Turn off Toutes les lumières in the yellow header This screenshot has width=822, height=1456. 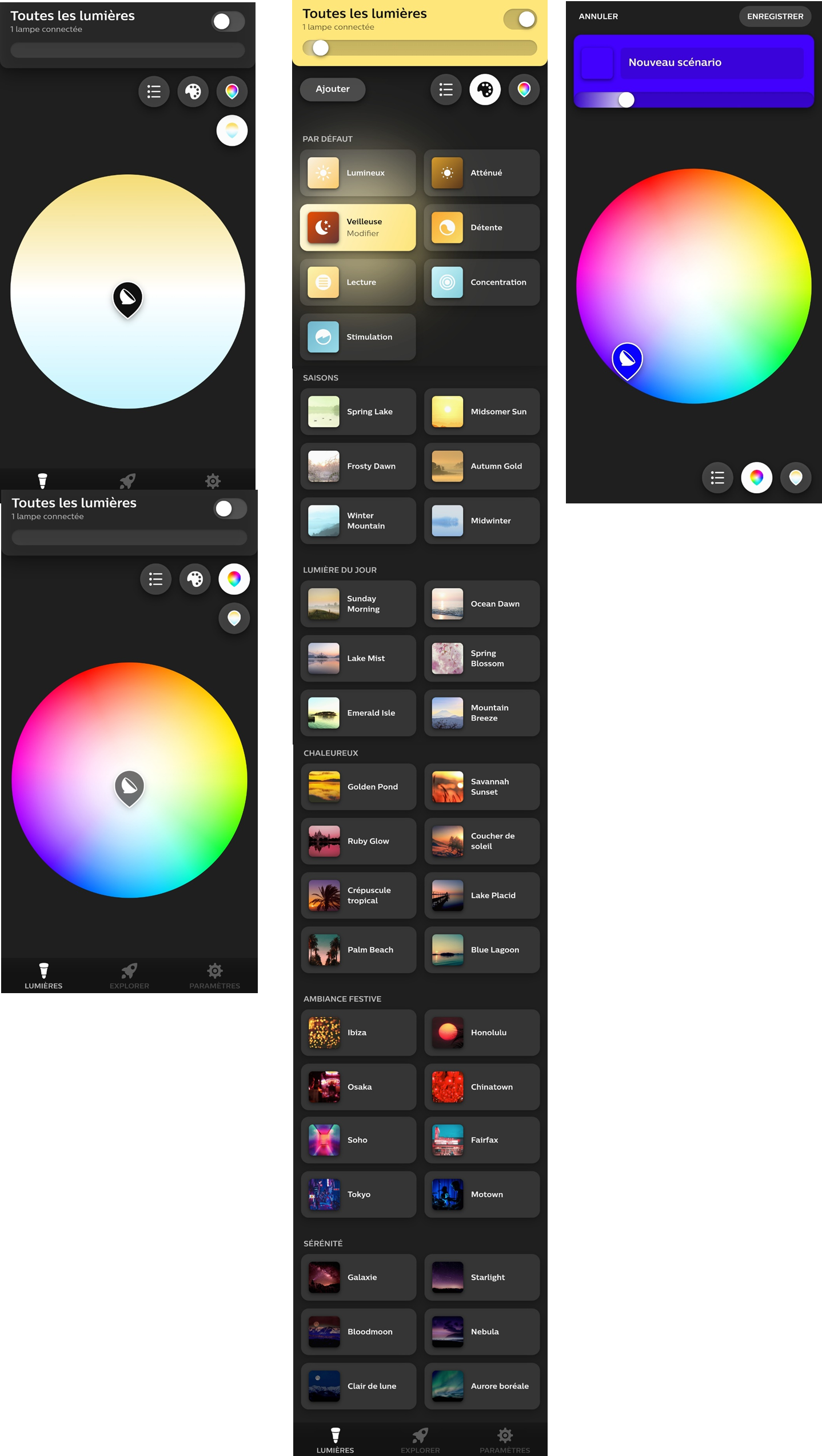pyautogui.click(x=520, y=19)
